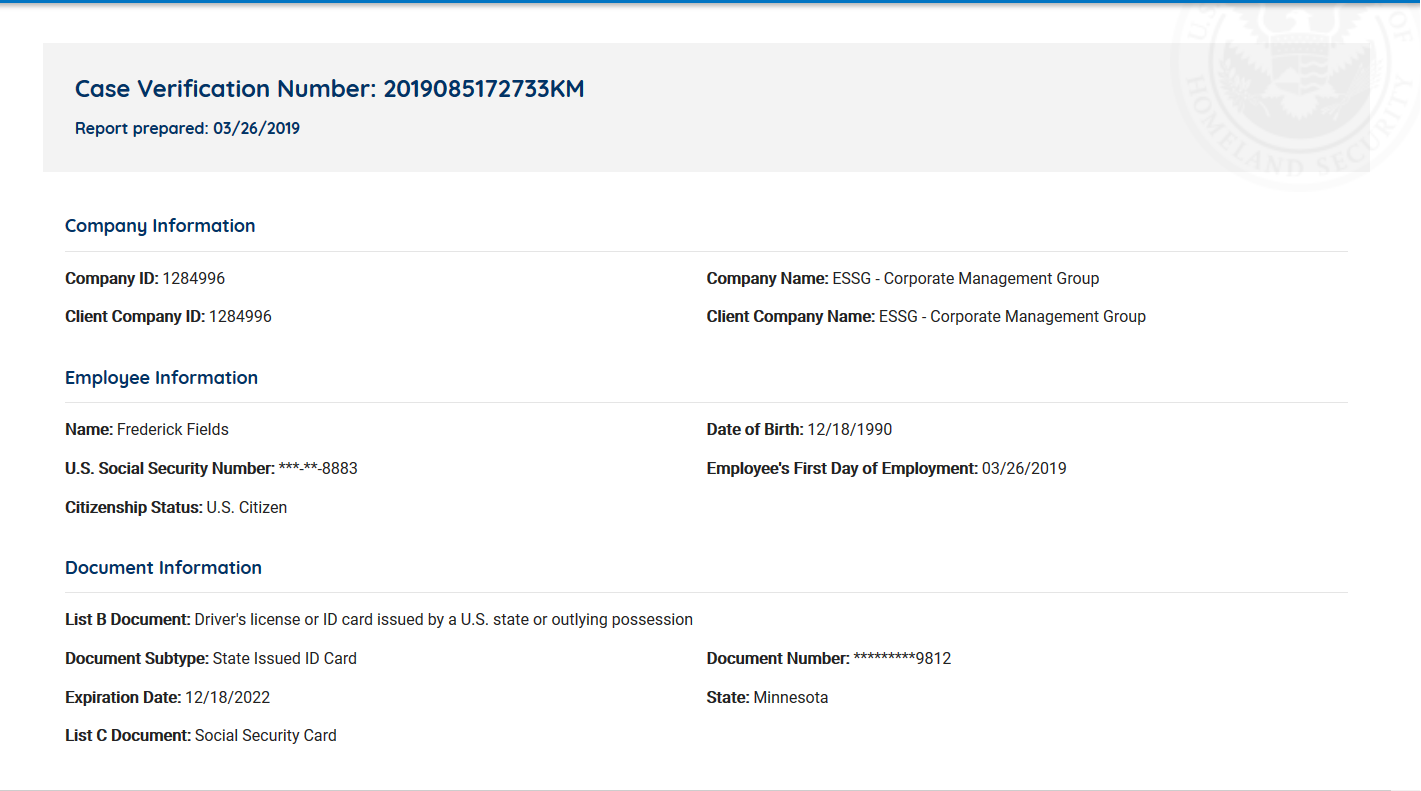Click Employee's First Day of Employment date
1421x791 pixels.
(x=1024, y=469)
